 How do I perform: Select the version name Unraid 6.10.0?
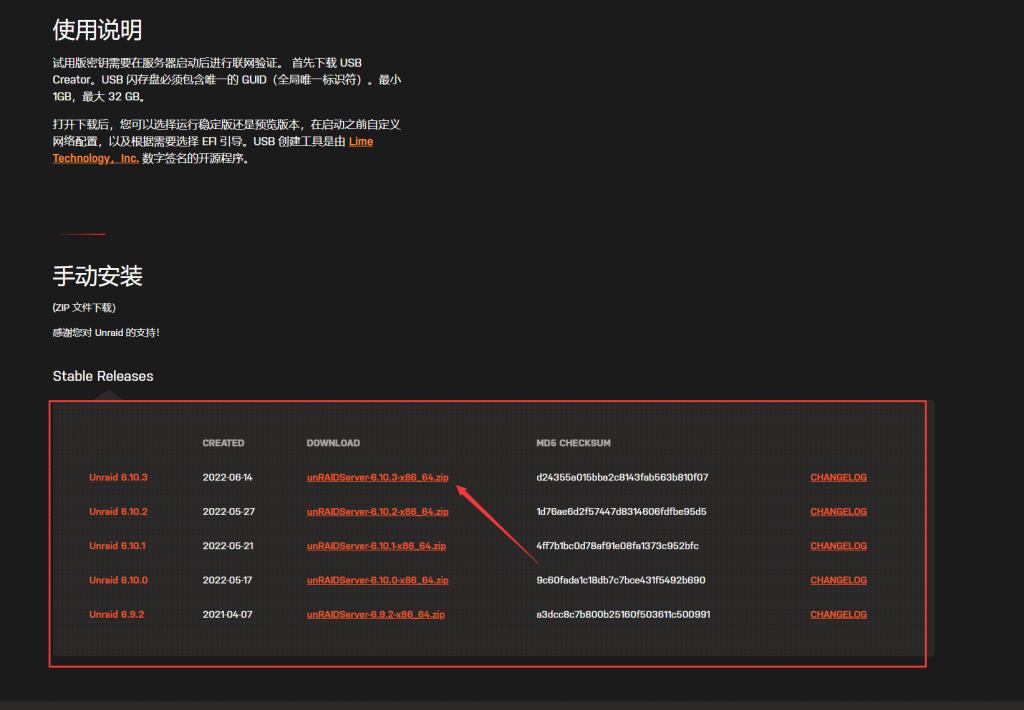(118, 580)
